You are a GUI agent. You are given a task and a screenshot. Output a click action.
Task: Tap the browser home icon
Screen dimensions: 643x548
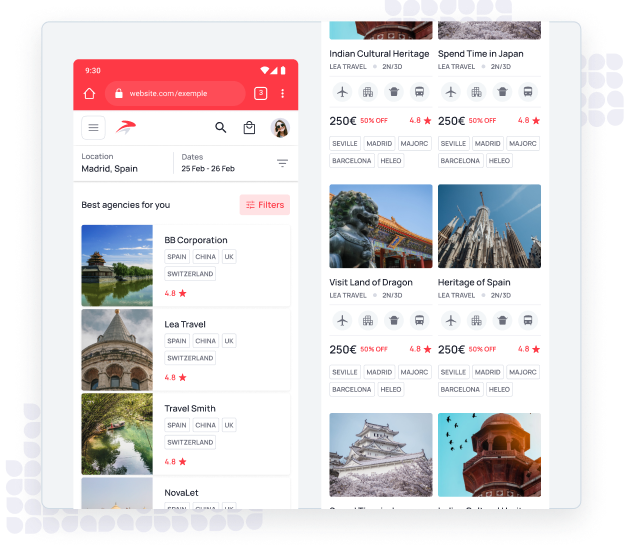click(89, 94)
